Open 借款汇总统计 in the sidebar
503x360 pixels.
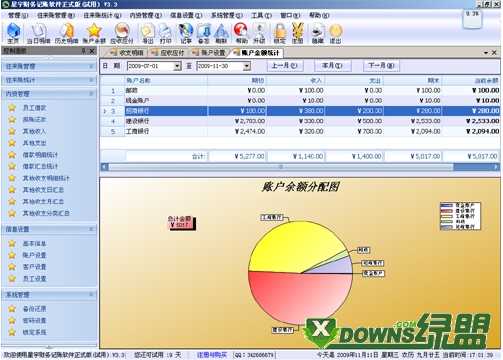click(x=40, y=166)
